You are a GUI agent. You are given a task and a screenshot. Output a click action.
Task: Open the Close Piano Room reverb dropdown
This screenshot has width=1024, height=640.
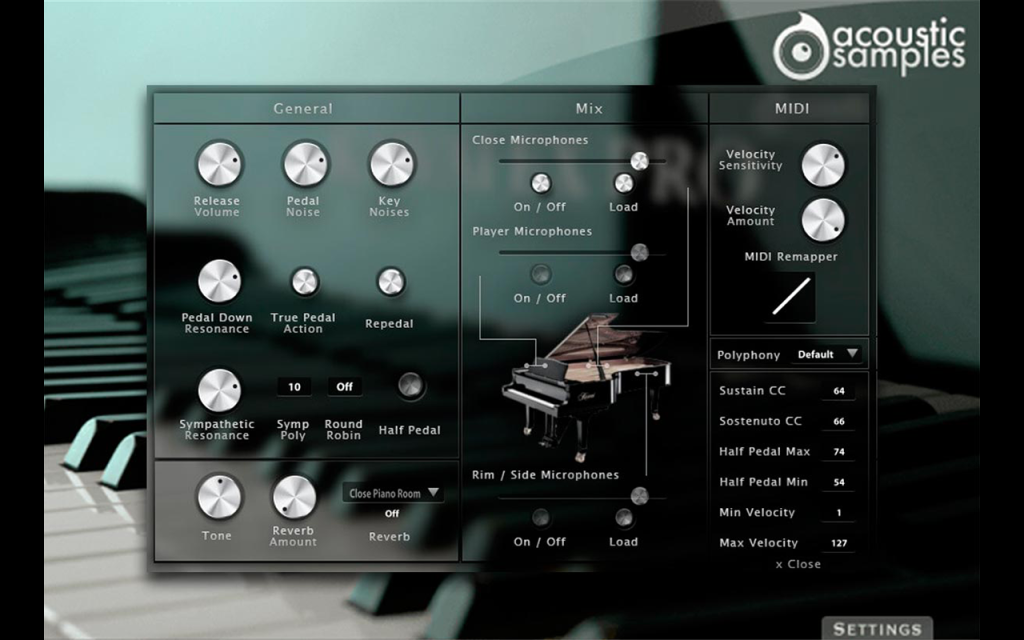[393, 493]
